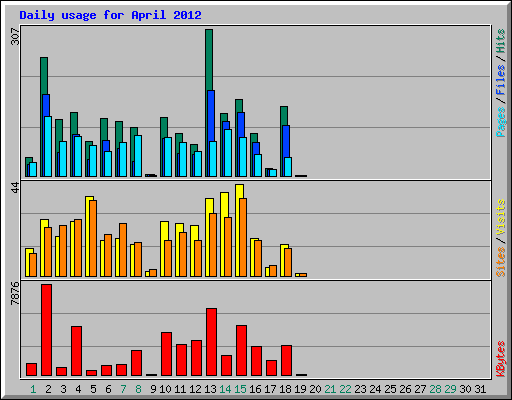This screenshot has width=512, height=400.
Task: Click the tallest yellow visits bar for day 15
Action: pyautogui.click(x=239, y=191)
